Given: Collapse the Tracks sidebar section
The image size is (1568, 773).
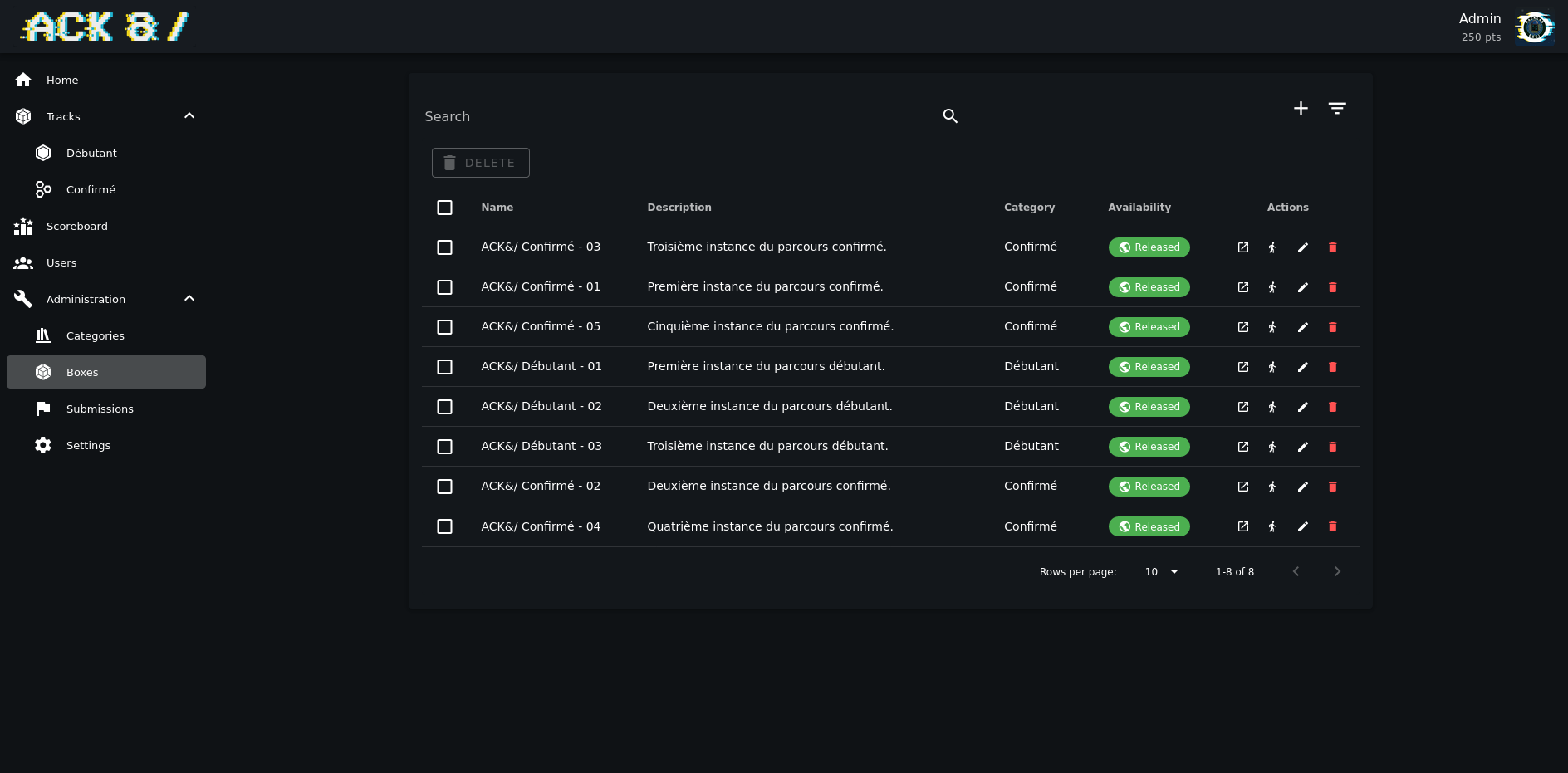Looking at the screenshot, I should [x=189, y=116].
